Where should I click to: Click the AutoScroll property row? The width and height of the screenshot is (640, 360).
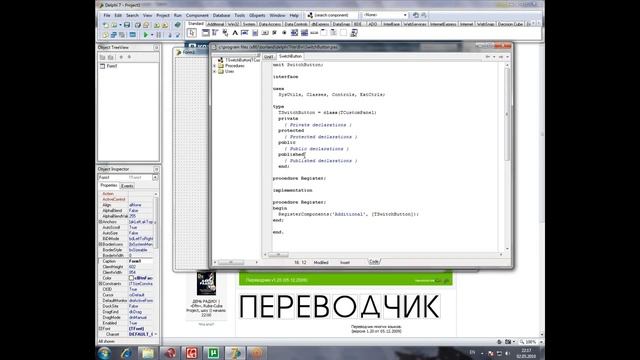pyautogui.click(x=127, y=227)
